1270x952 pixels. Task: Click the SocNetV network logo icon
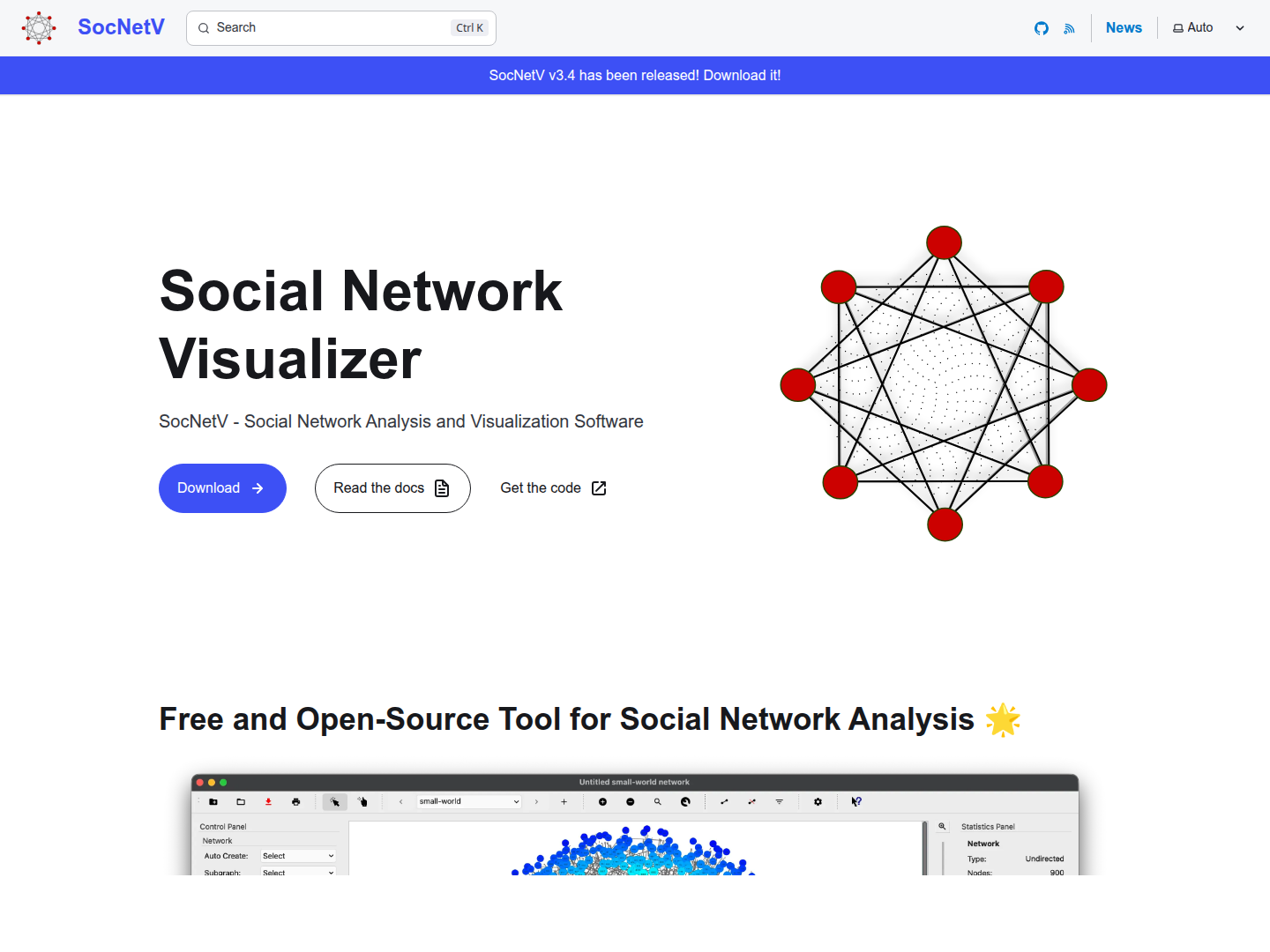[39, 28]
